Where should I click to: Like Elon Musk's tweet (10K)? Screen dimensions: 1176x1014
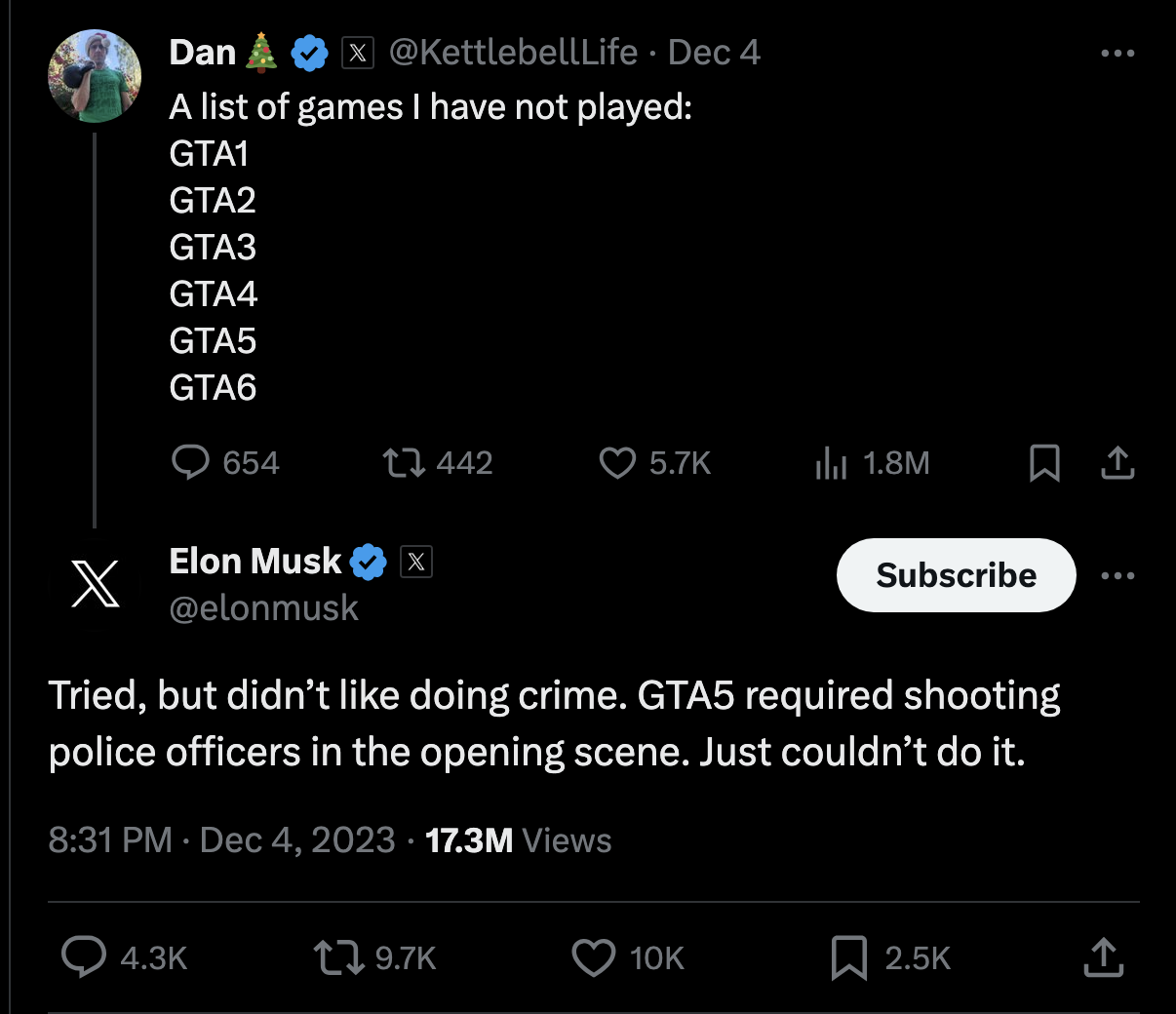(x=594, y=957)
